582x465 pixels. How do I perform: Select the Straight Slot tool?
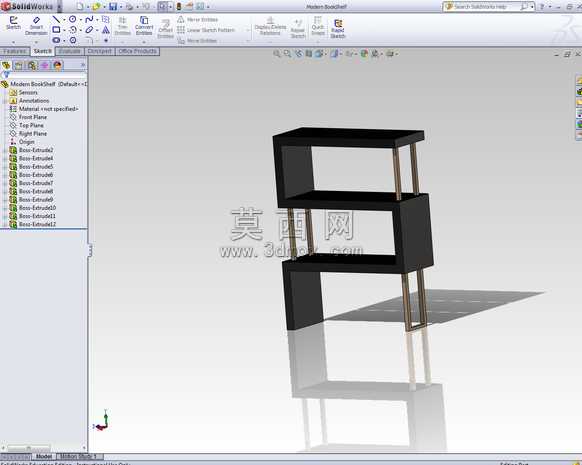[56, 40]
